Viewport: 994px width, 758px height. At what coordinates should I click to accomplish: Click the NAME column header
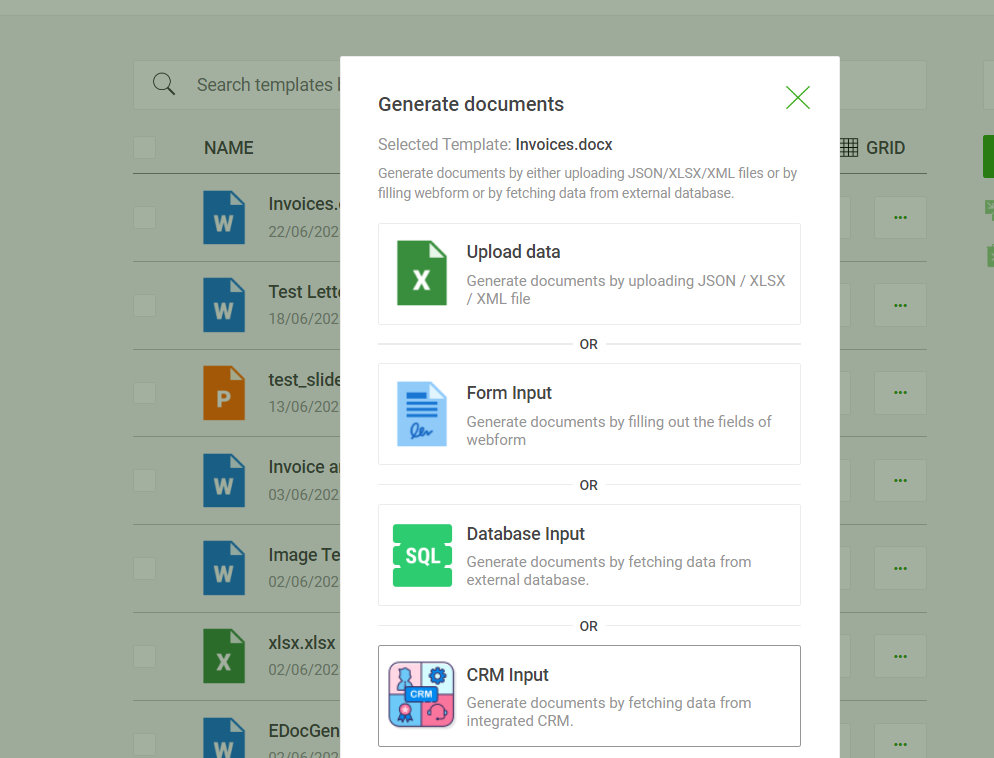(228, 147)
